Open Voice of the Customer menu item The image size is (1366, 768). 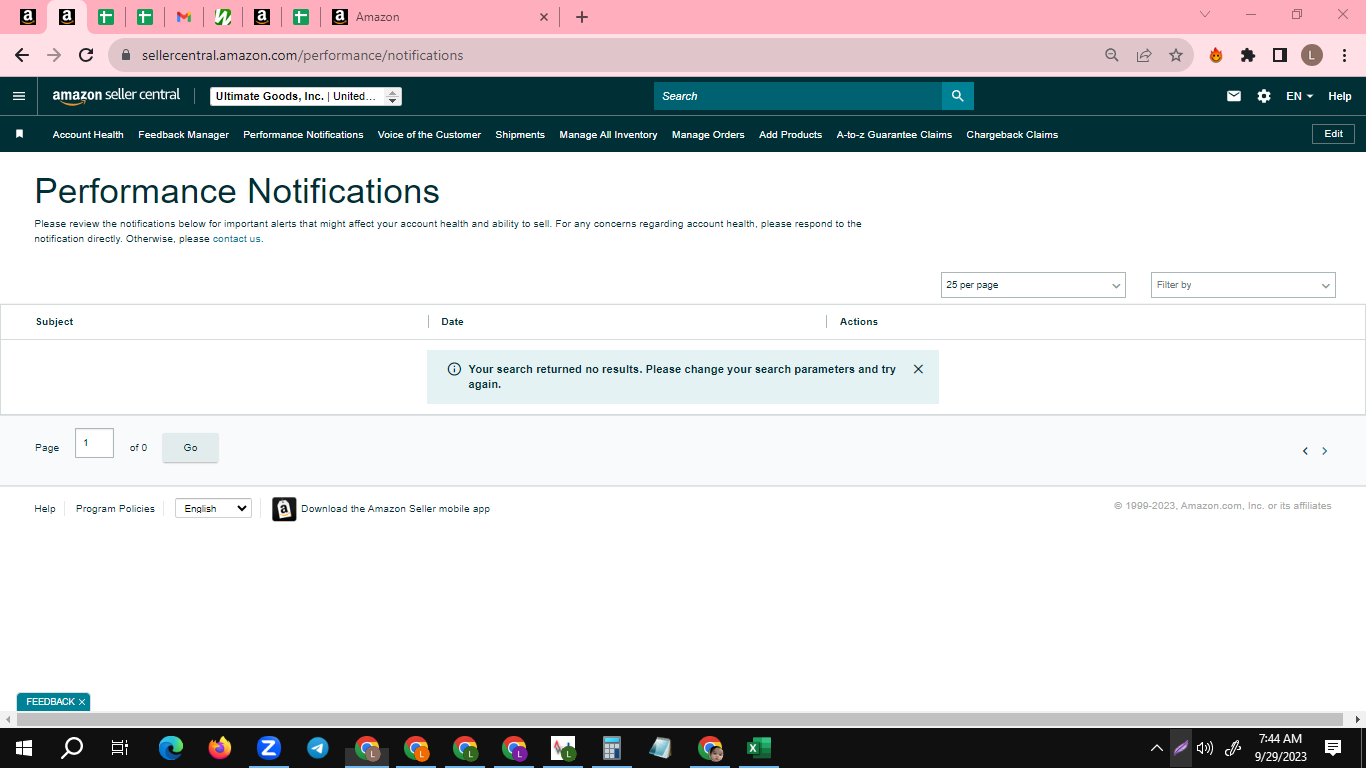(429, 135)
